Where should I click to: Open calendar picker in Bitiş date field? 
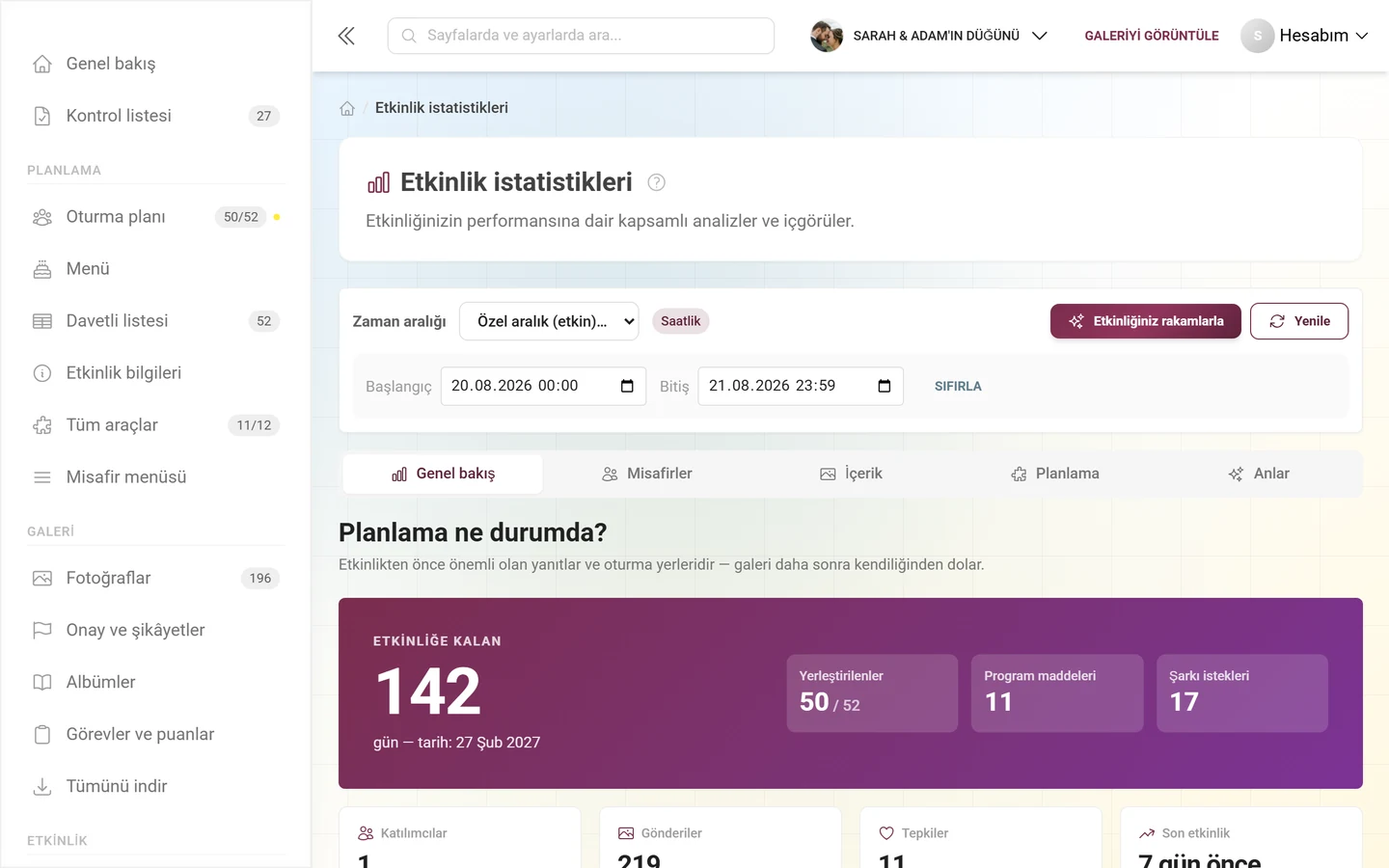point(885,386)
